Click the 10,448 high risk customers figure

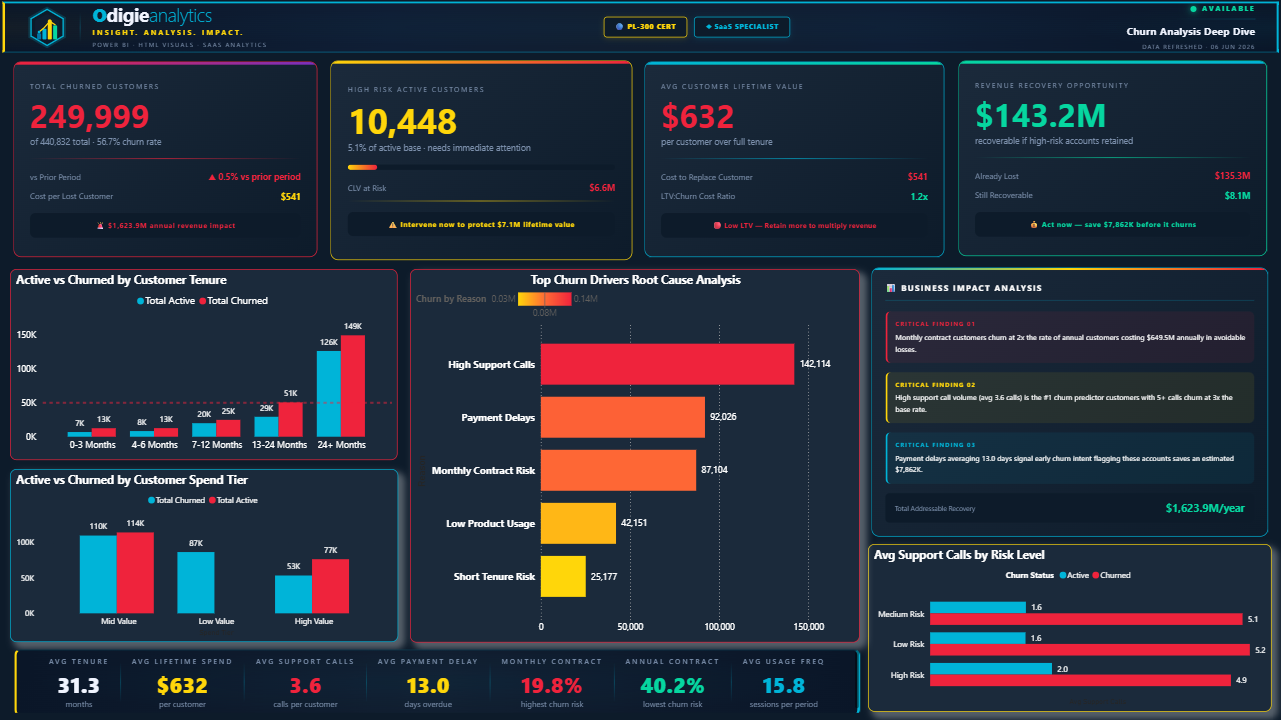[x=402, y=122]
